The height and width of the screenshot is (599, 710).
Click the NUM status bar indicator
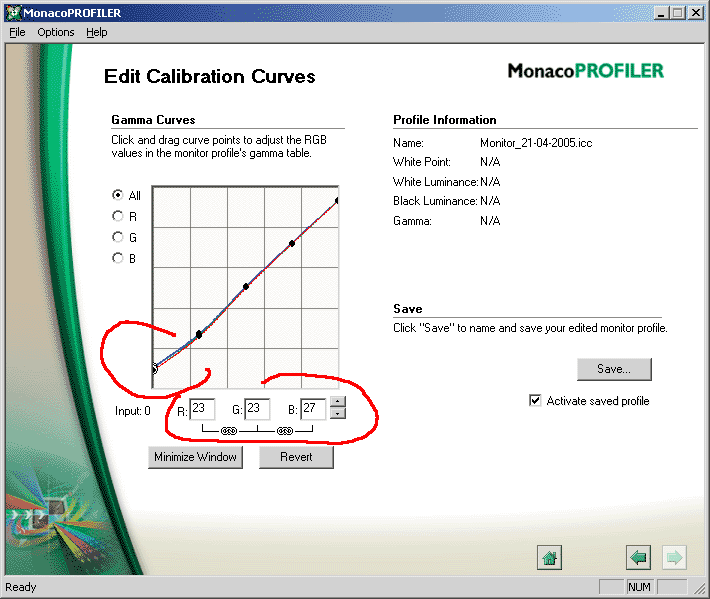coord(639,587)
